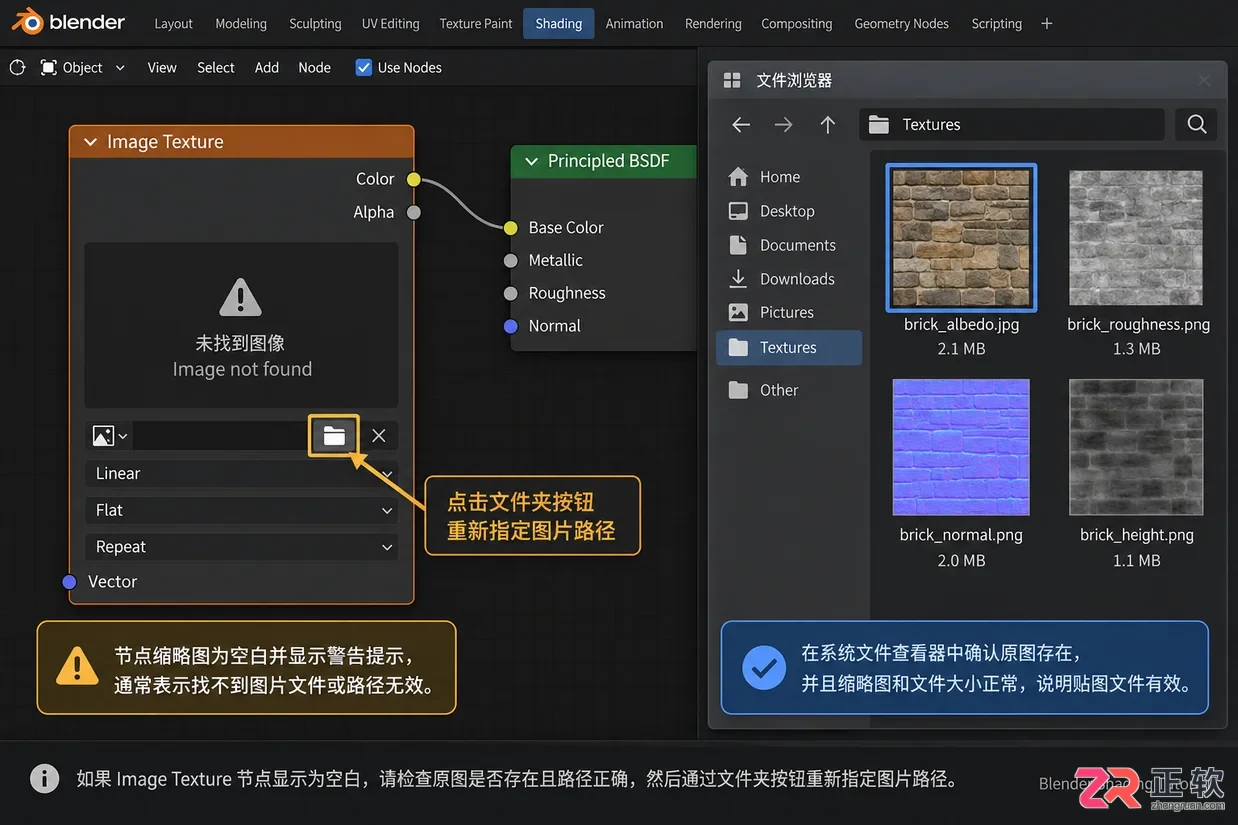Switch to the Scripting workspace tab
Viewport: 1238px width, 825px height.
[997, 23]
